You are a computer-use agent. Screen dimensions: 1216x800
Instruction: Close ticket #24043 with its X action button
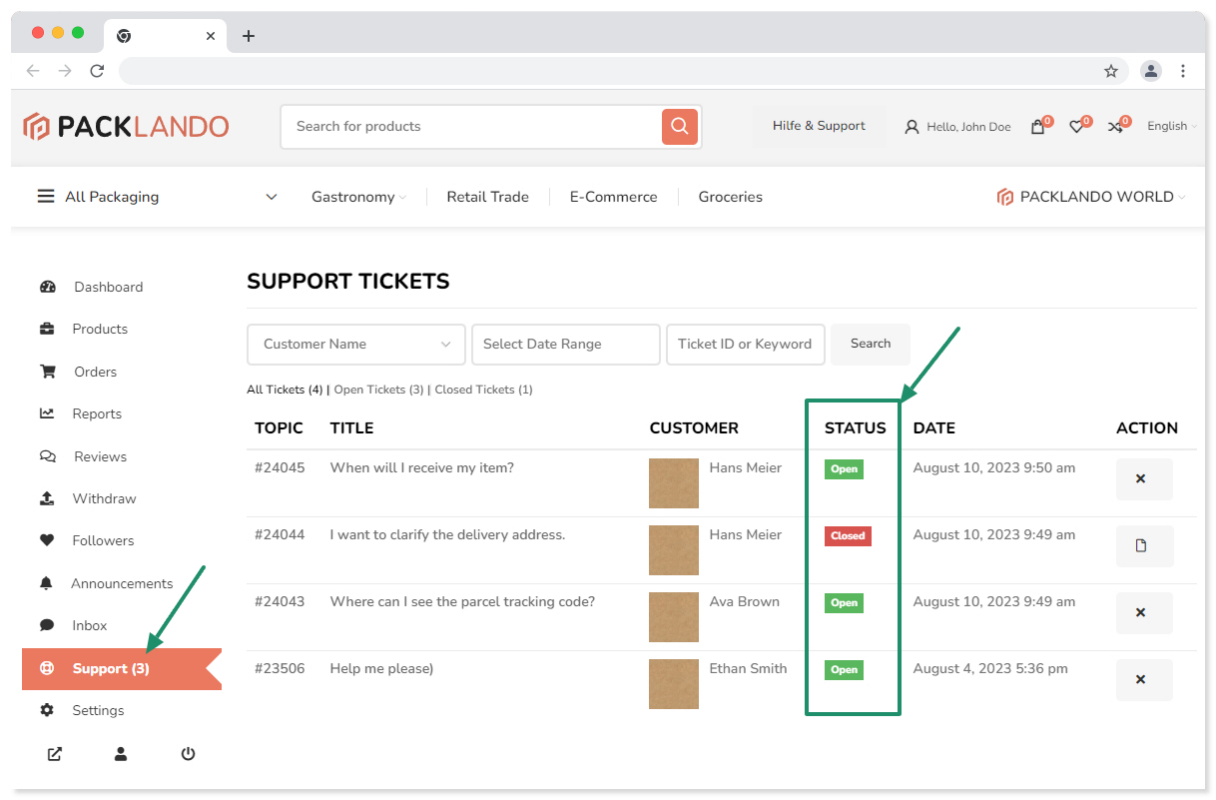click(1144, 613)
